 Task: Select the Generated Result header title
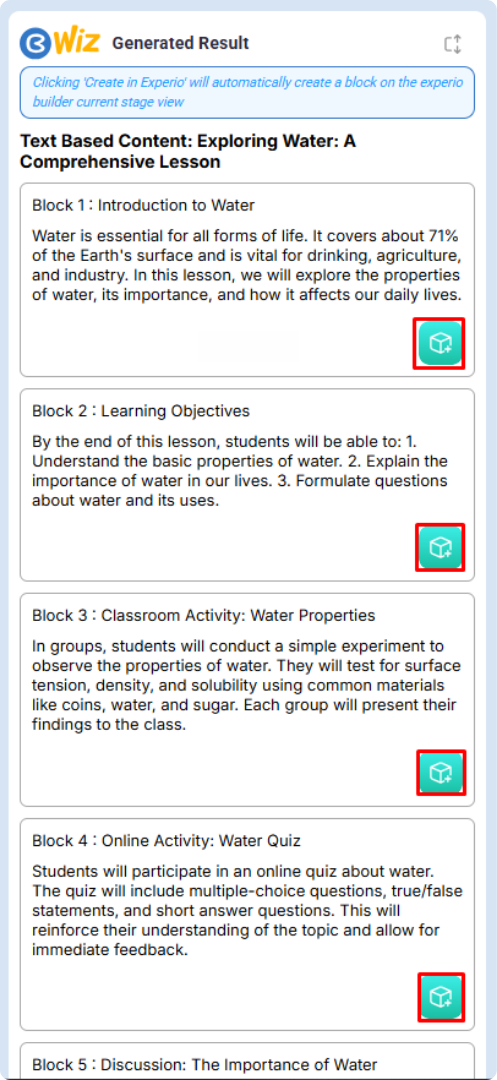[180, 43]
